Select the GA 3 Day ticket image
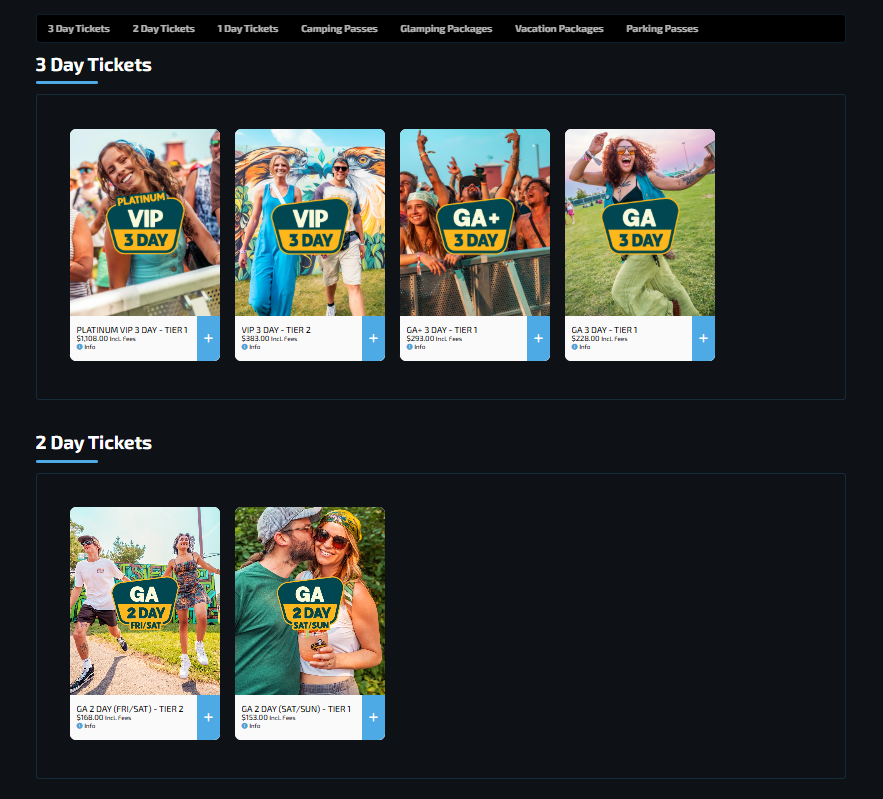The image size is (883, 799). pos(640,223)
